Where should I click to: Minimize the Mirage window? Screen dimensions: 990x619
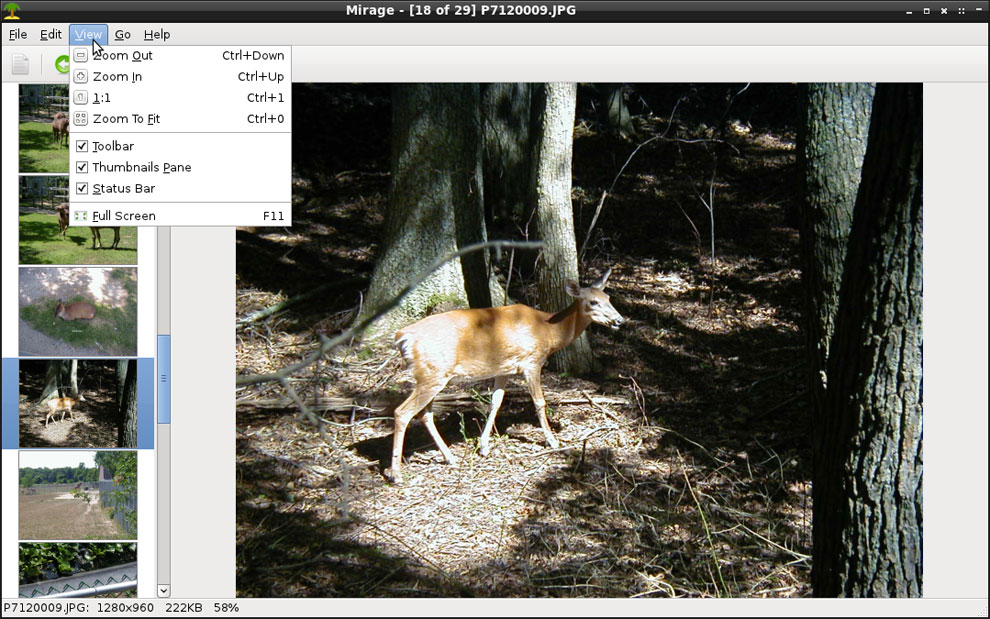[909, 11]
